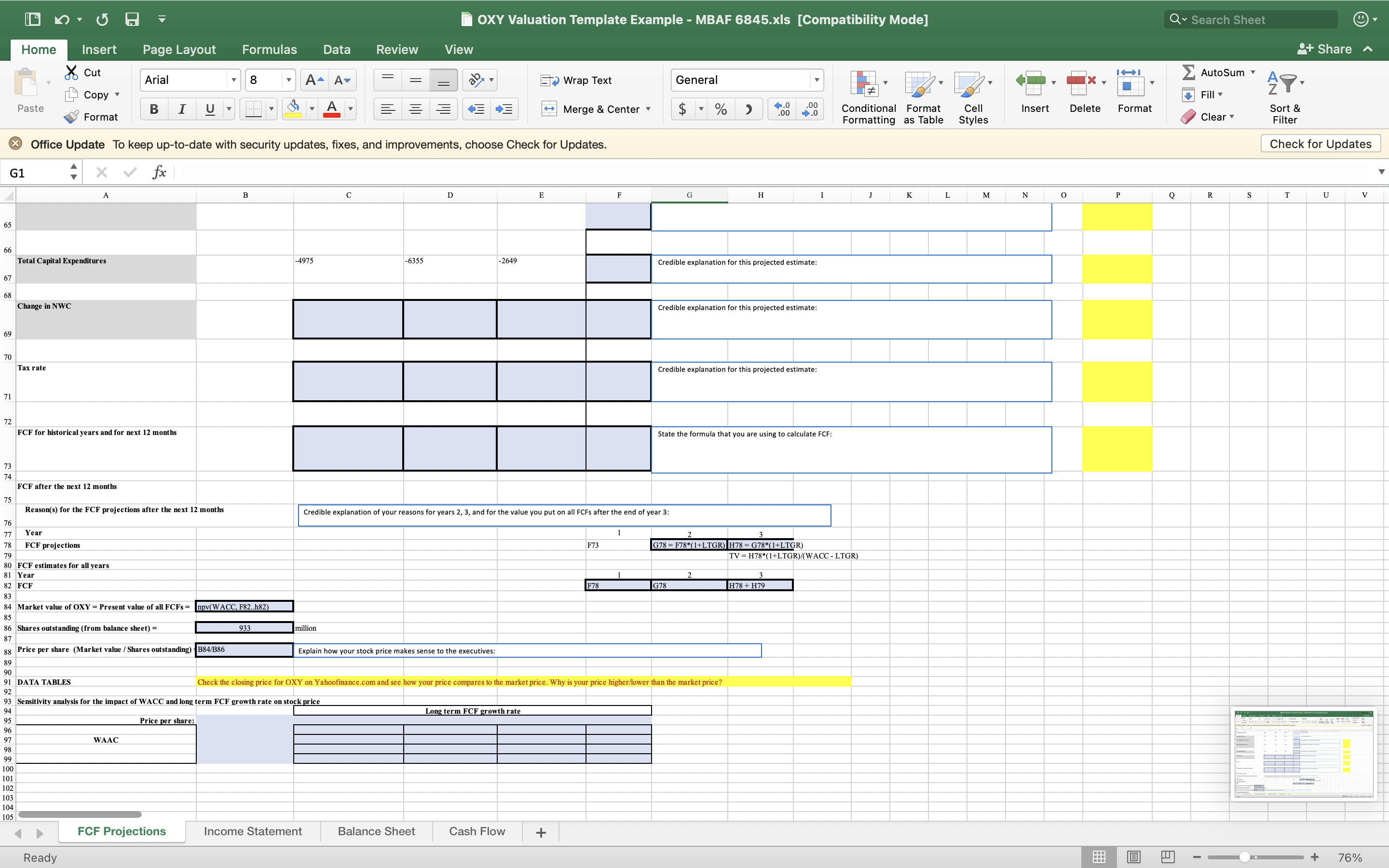Open the Balance Sheet worksheet tab

(x=376, y=831)
